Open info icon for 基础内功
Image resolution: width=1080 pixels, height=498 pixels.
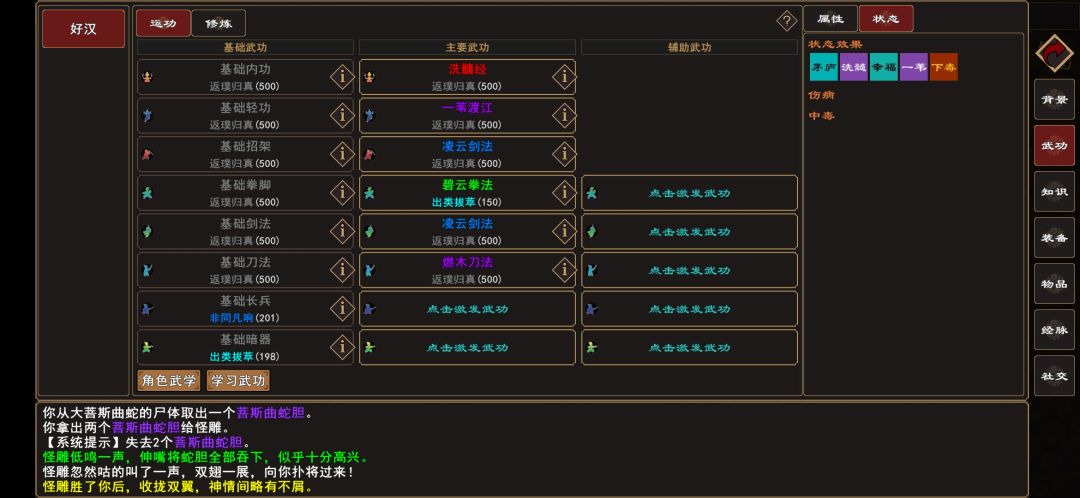point(342,77)
